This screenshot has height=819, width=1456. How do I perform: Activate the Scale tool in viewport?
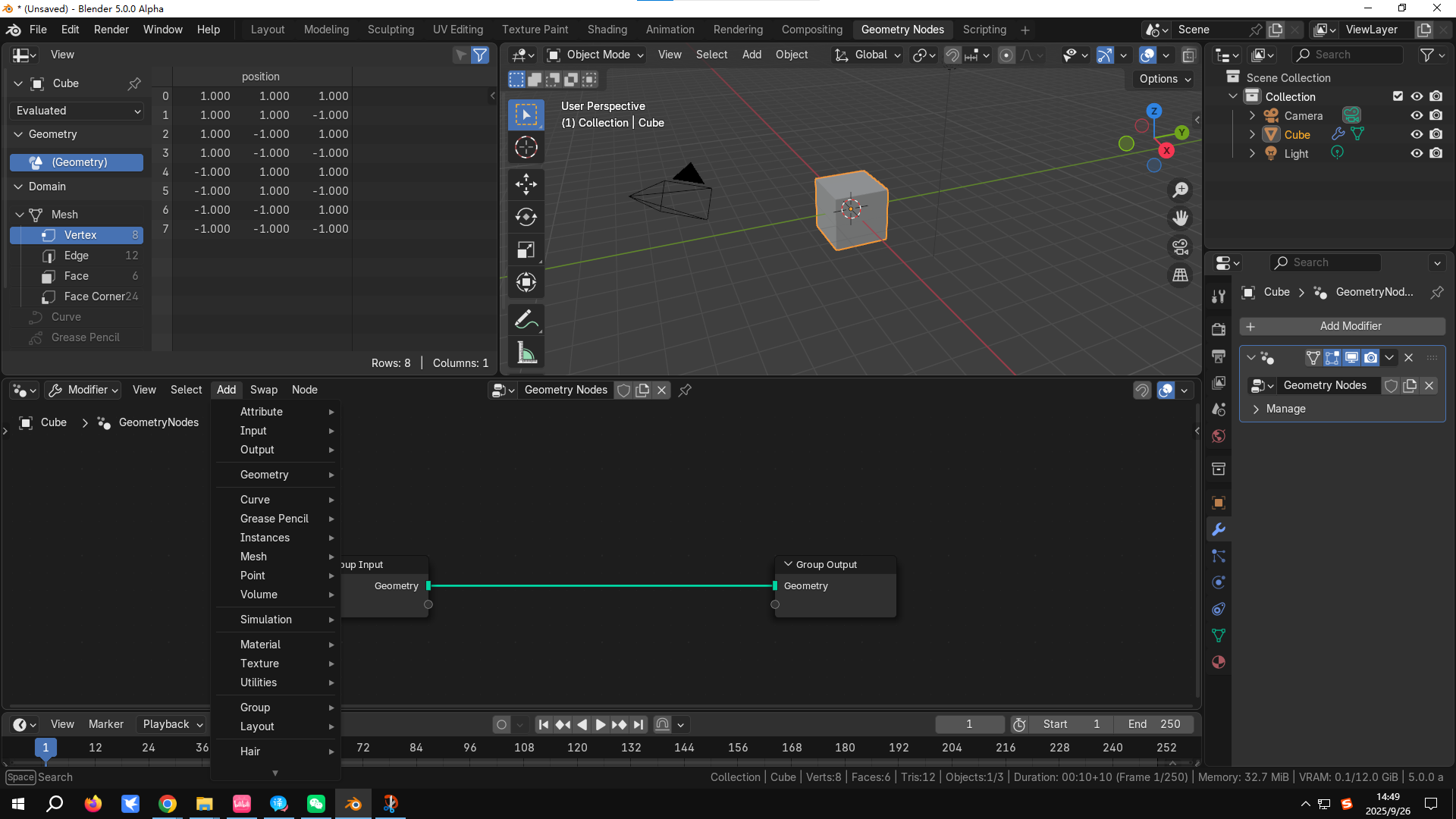pyautogui.click(x=526, y=249)
